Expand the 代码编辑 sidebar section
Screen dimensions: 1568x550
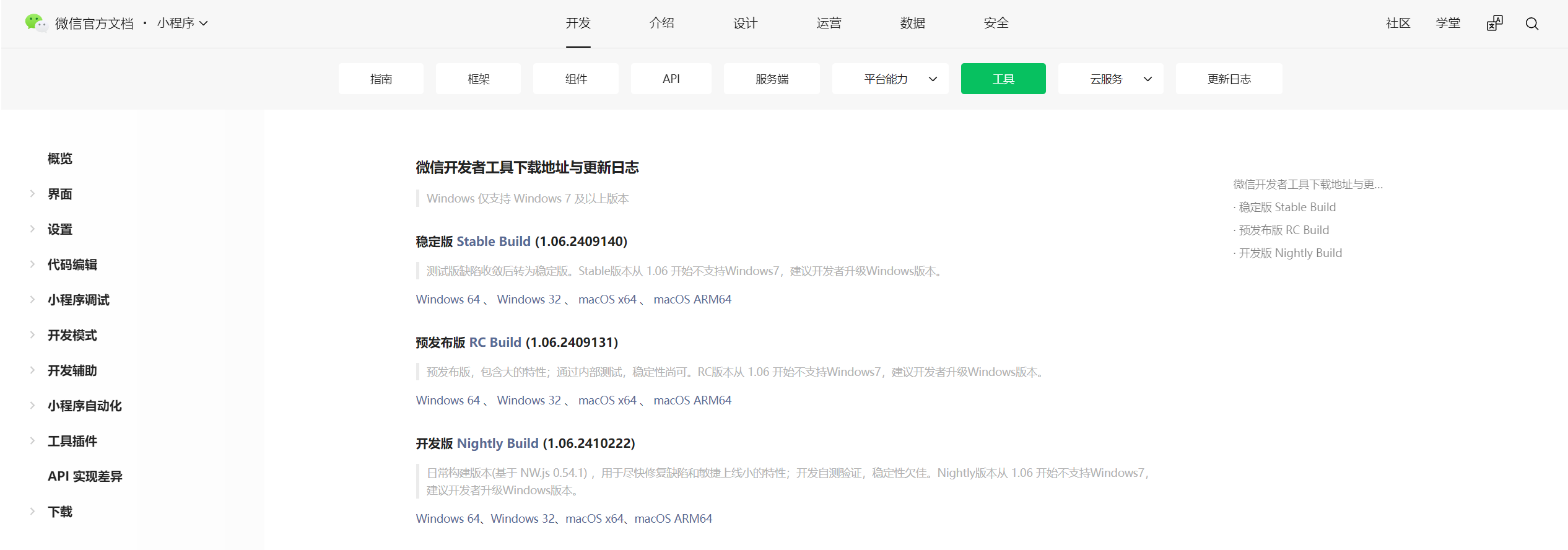click(x=32, y=264)
